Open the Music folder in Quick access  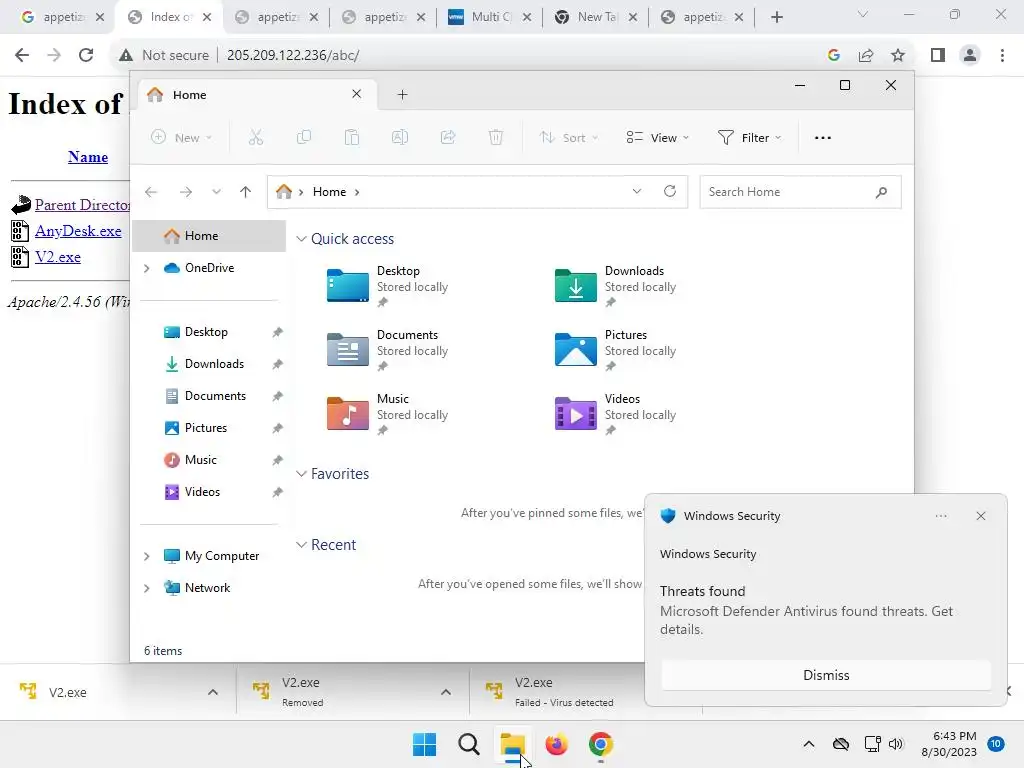(389, 414)
